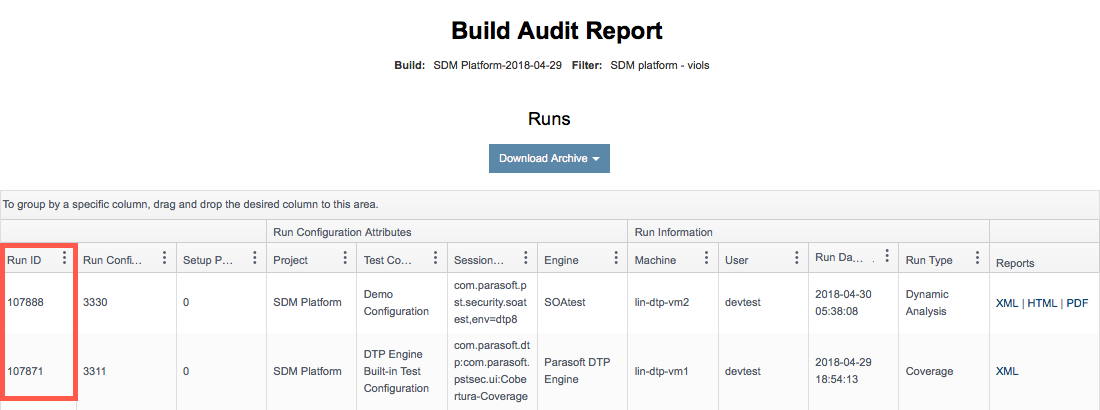
Task: Open the Run Date column options icon
Action: (887, 256)
